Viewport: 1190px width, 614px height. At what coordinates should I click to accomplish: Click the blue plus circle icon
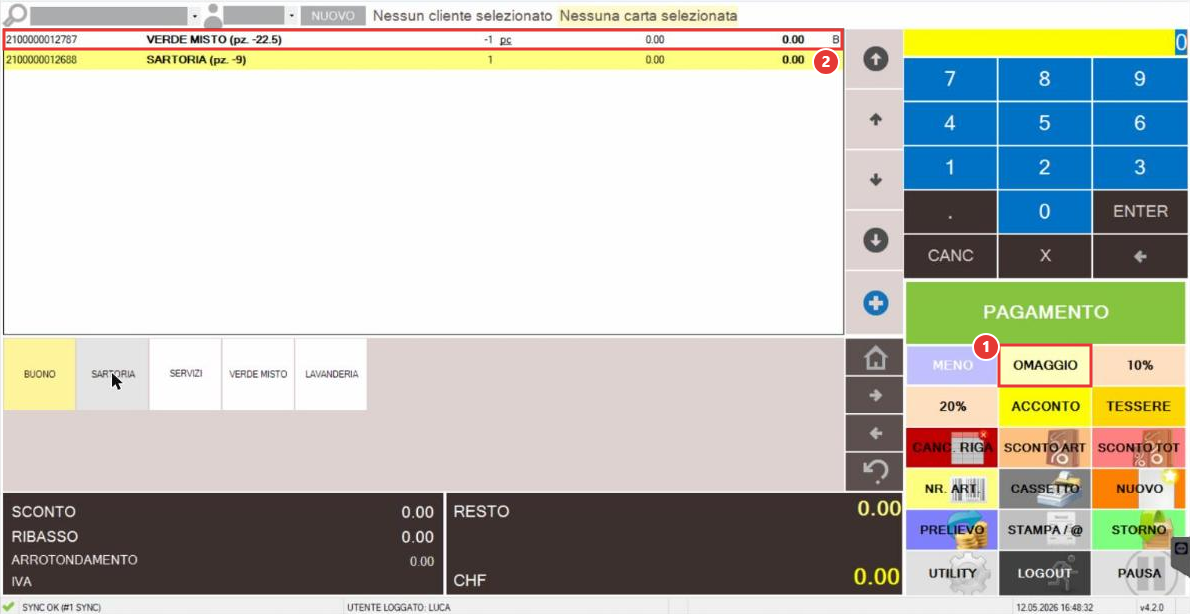point(876,304)
